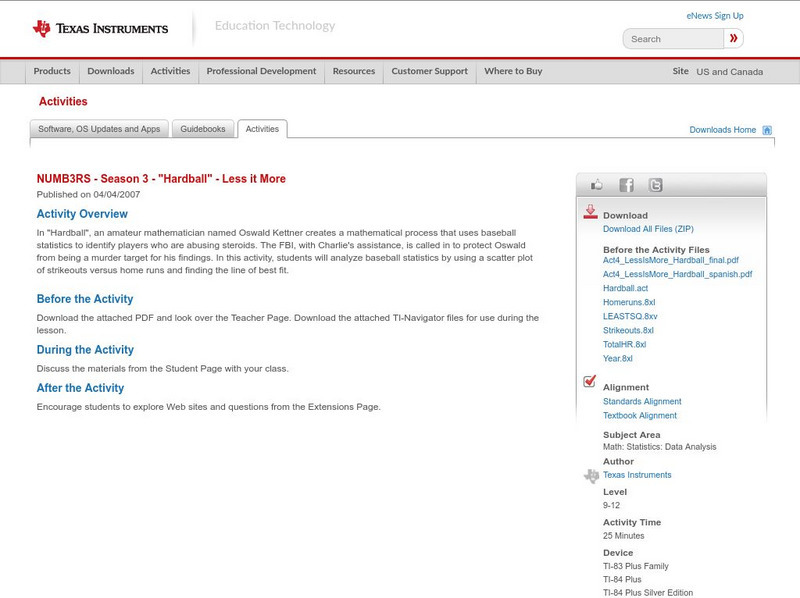
Task: Download the Year.8xl file
Action: tap(617, 359)
